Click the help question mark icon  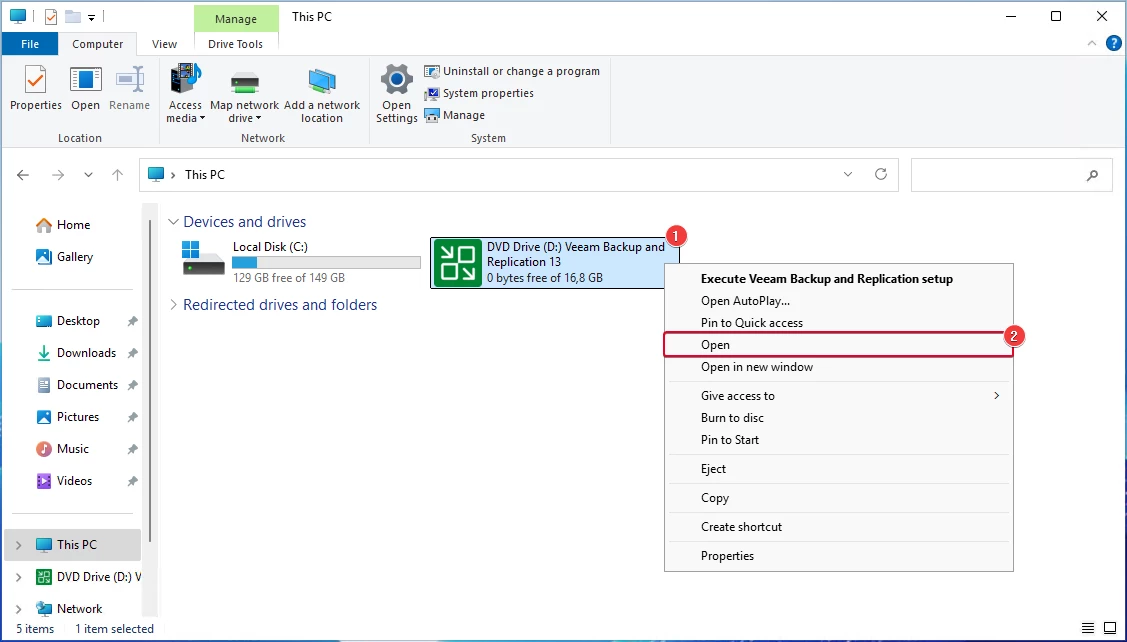coord(1113,44)
